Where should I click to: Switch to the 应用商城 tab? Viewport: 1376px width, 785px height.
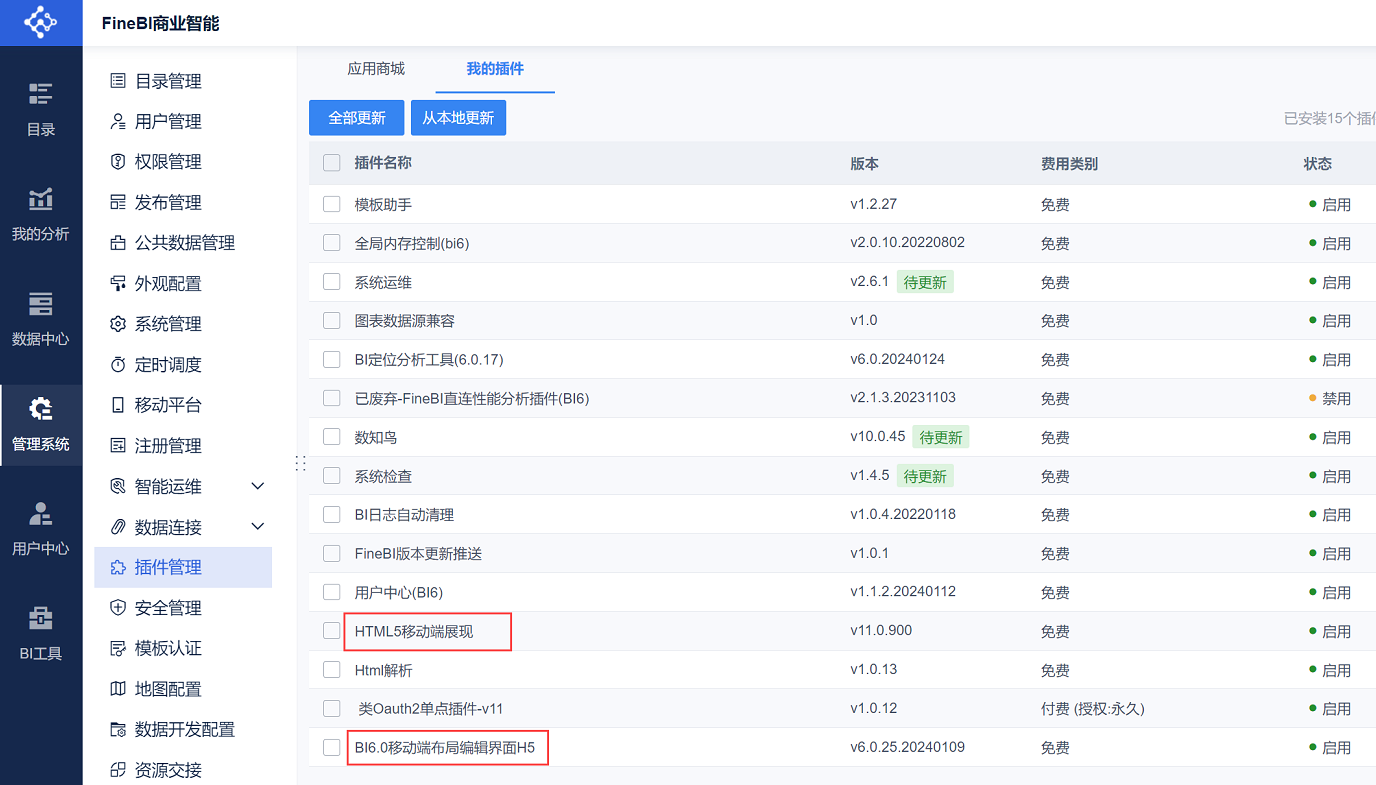tap(376, 69)
